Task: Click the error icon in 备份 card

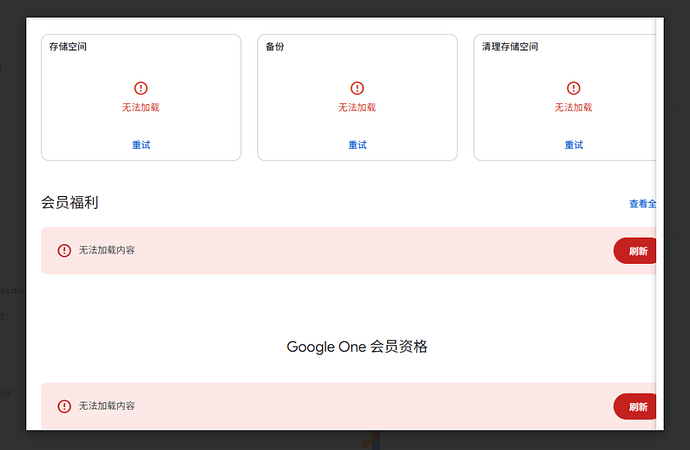Action: click(357, 88)
